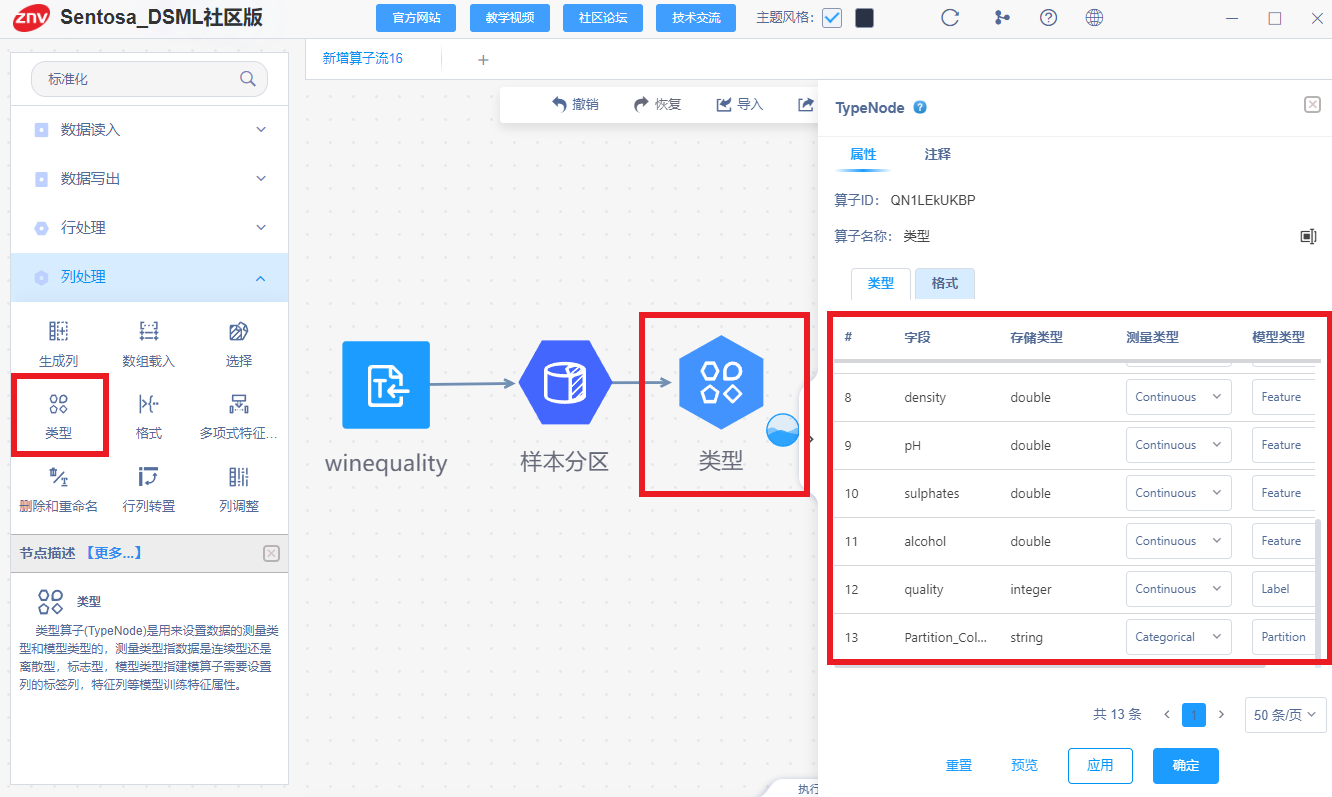This screenshot has width=1332, height=797.
Task: Expand the 数据读入 category
Action: point(150,130)
